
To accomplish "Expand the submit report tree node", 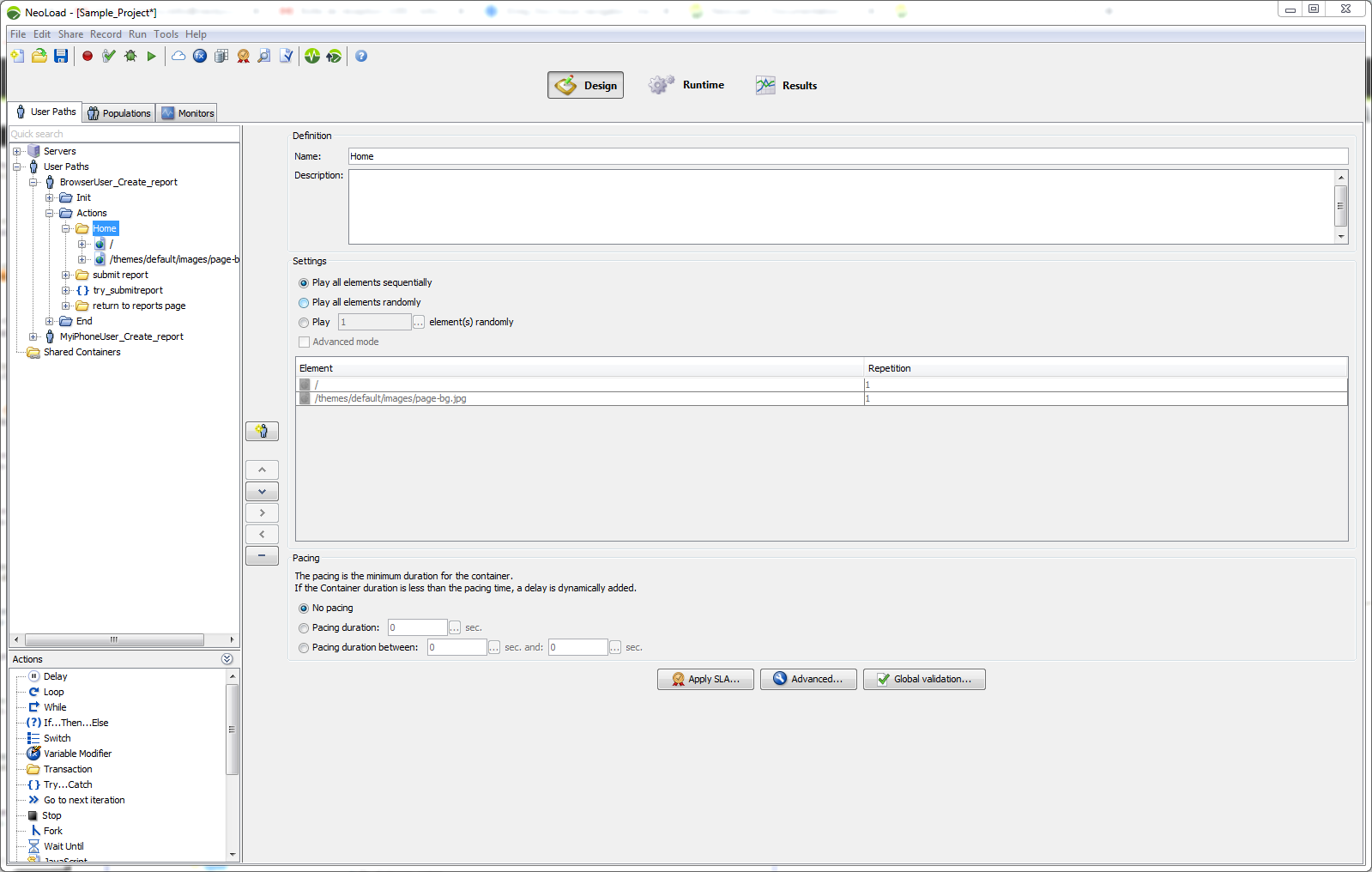I will [66, 276].
